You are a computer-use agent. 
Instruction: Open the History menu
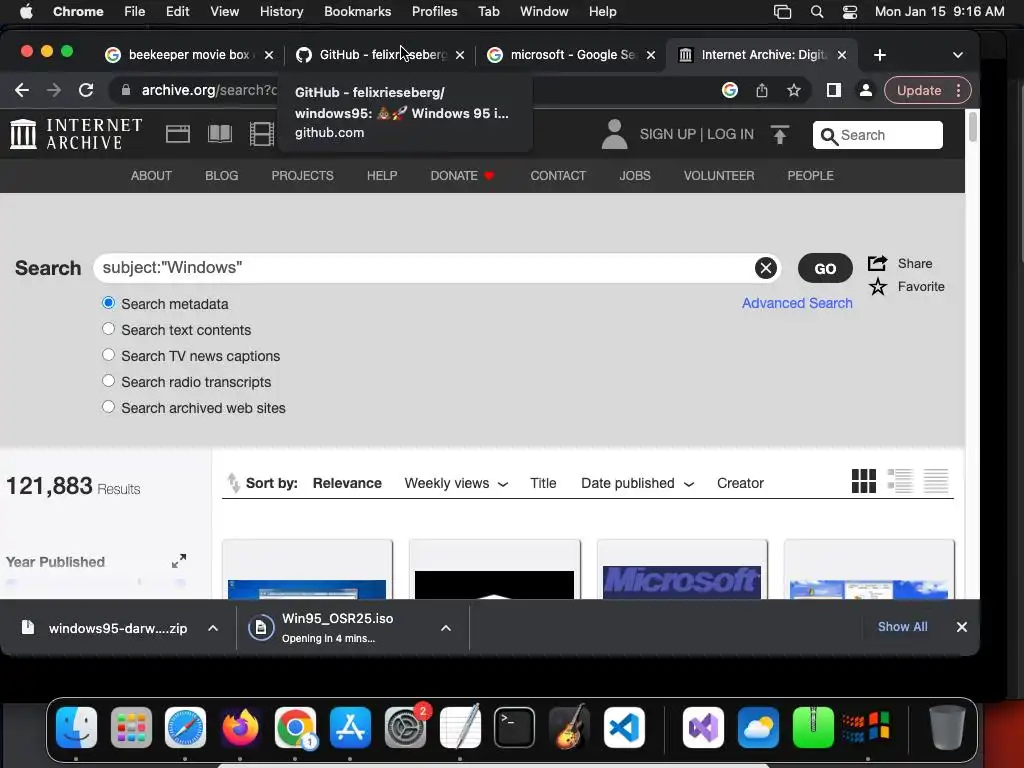pos(281,11)
